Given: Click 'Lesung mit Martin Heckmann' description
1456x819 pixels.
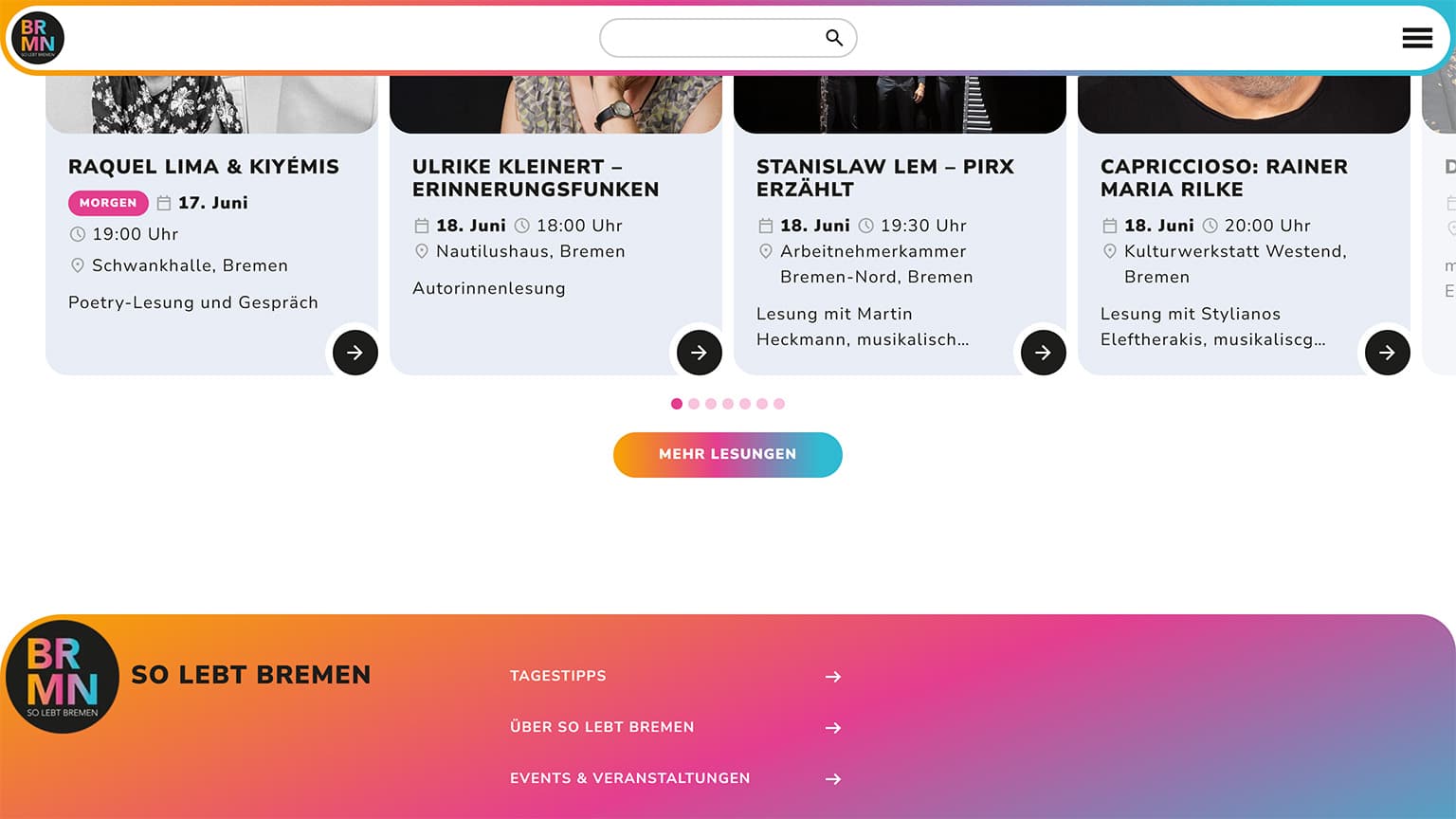Looking at the screenshot, I should 863,327.
